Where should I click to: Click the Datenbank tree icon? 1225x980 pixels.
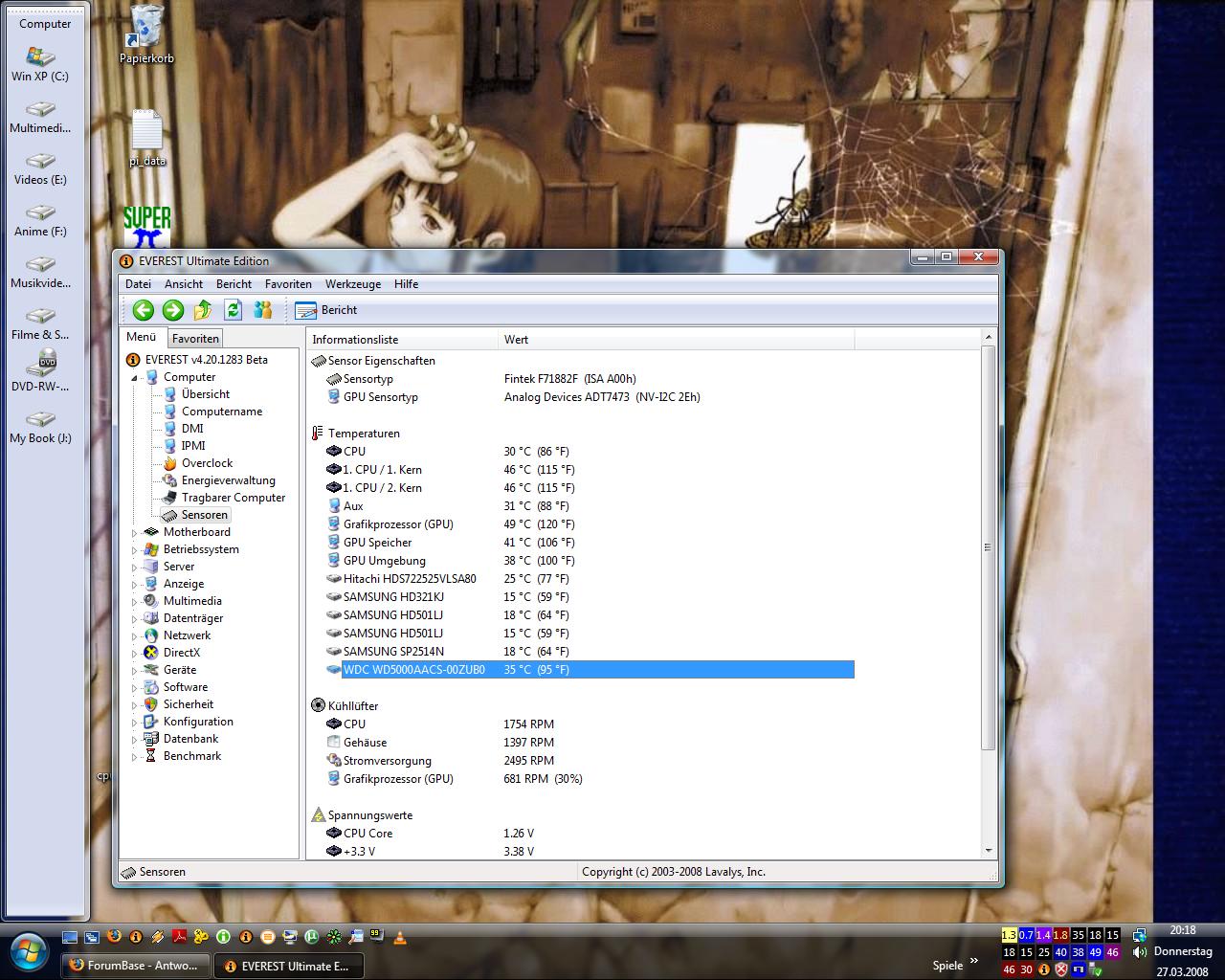point(150,739)
